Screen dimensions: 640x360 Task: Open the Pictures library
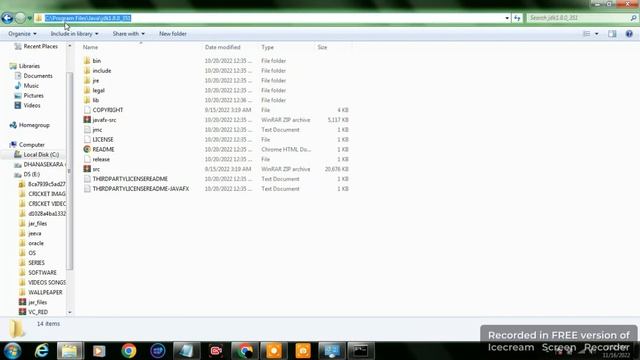(33, 96)
